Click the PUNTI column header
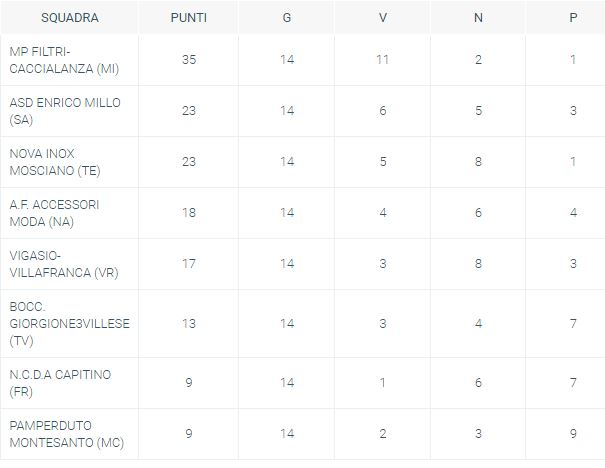605x468 pixels. click(x=189, y=18)
